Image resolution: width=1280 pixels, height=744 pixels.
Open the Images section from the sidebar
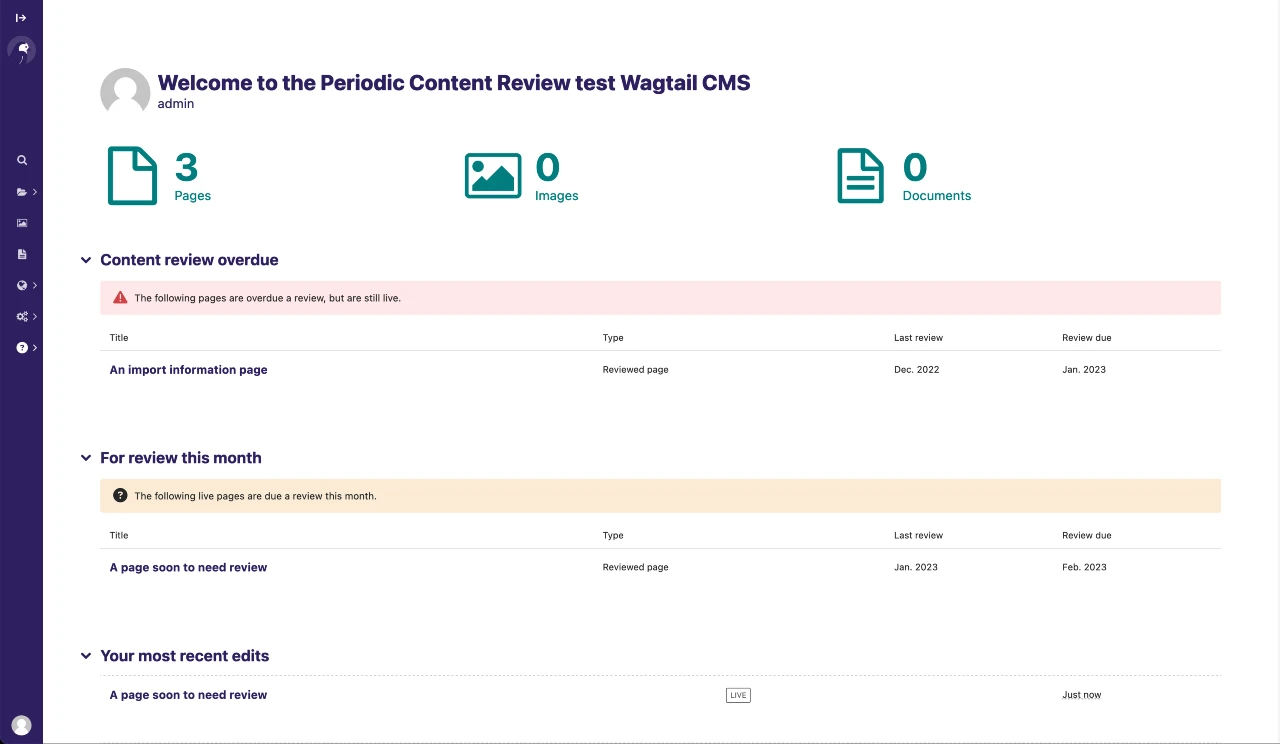[21, 222]
